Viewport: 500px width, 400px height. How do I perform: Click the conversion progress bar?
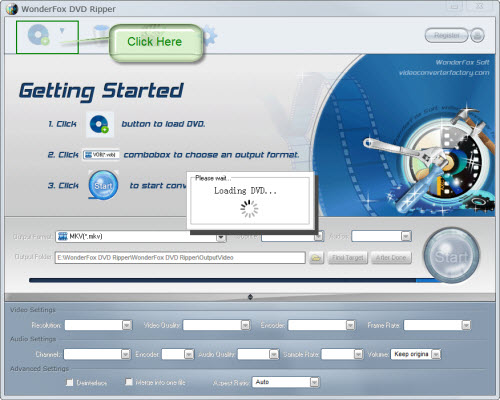click(233, 280)
